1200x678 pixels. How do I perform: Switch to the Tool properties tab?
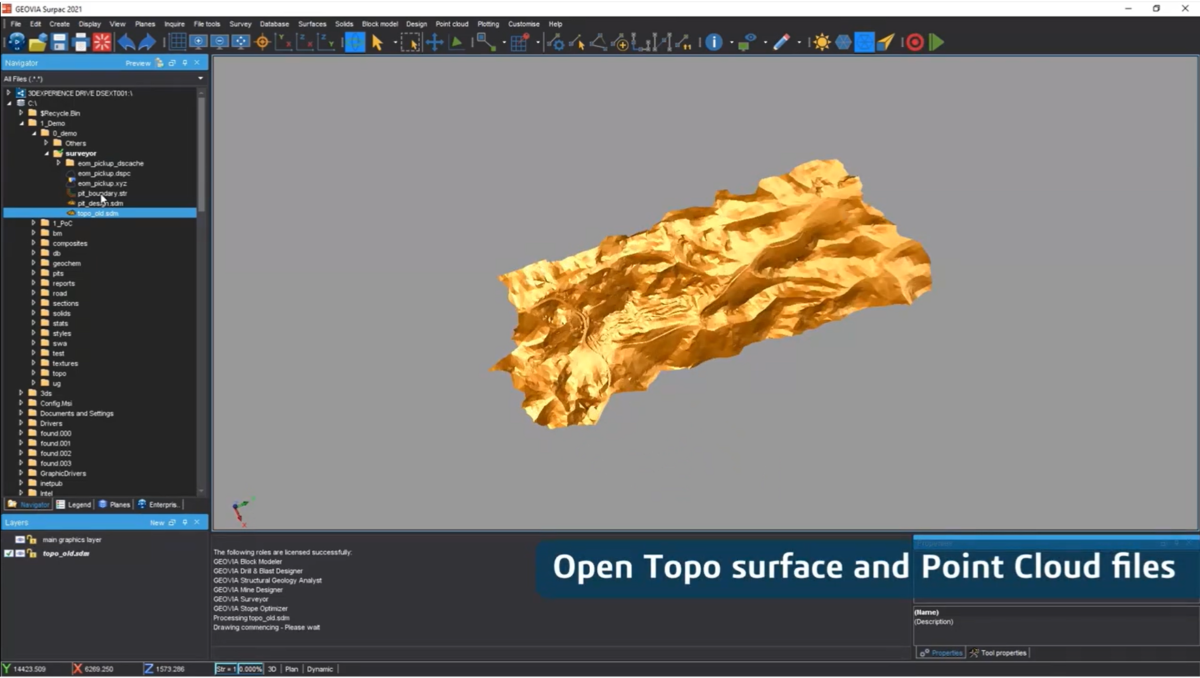pos(998,653)
